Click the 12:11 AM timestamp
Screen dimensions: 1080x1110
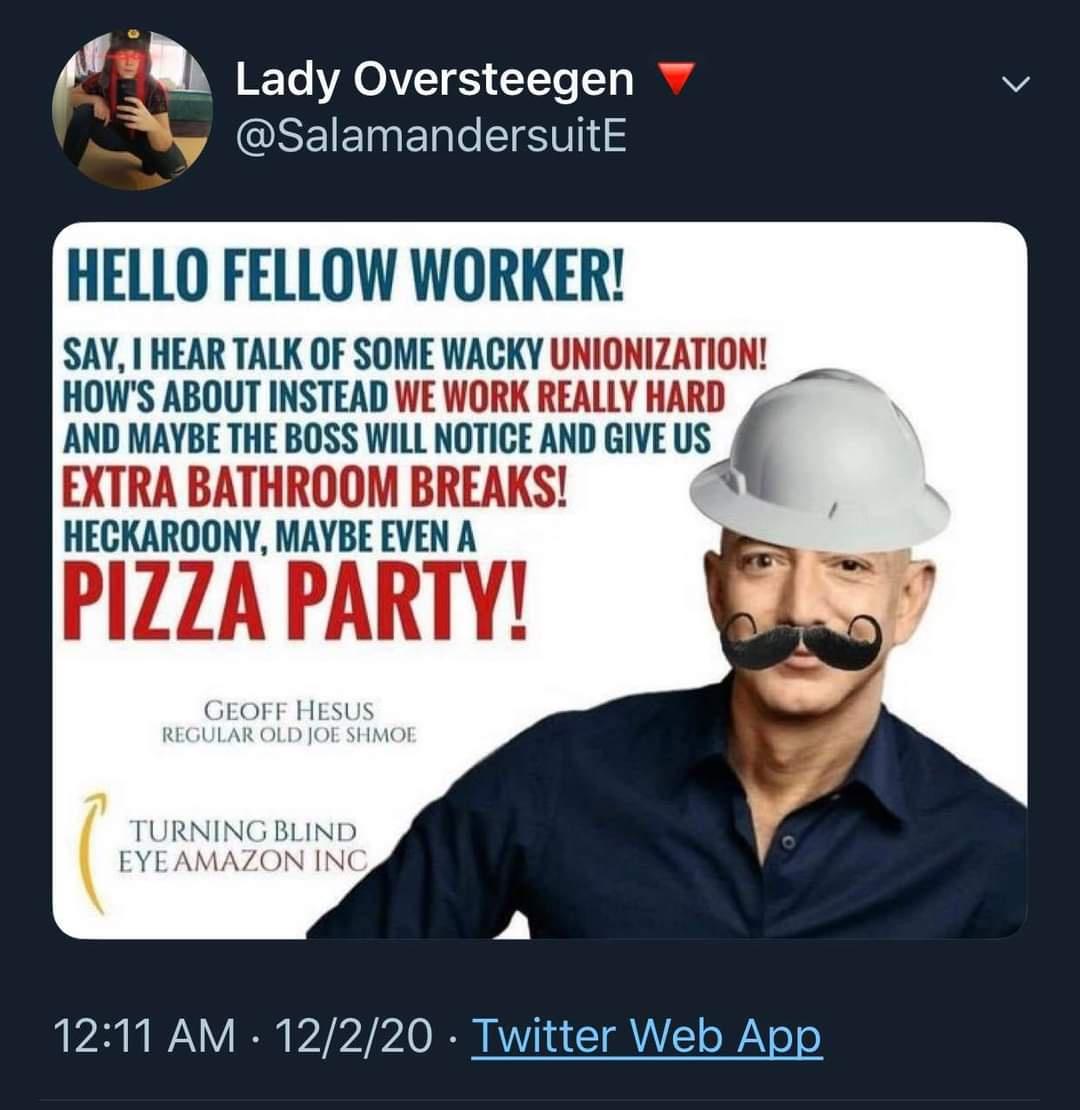click(x=141, y=1037)
